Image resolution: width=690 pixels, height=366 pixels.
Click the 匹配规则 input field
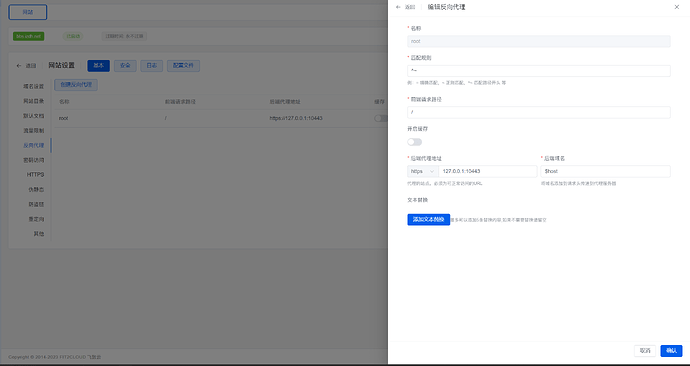(x=539, y=71)
